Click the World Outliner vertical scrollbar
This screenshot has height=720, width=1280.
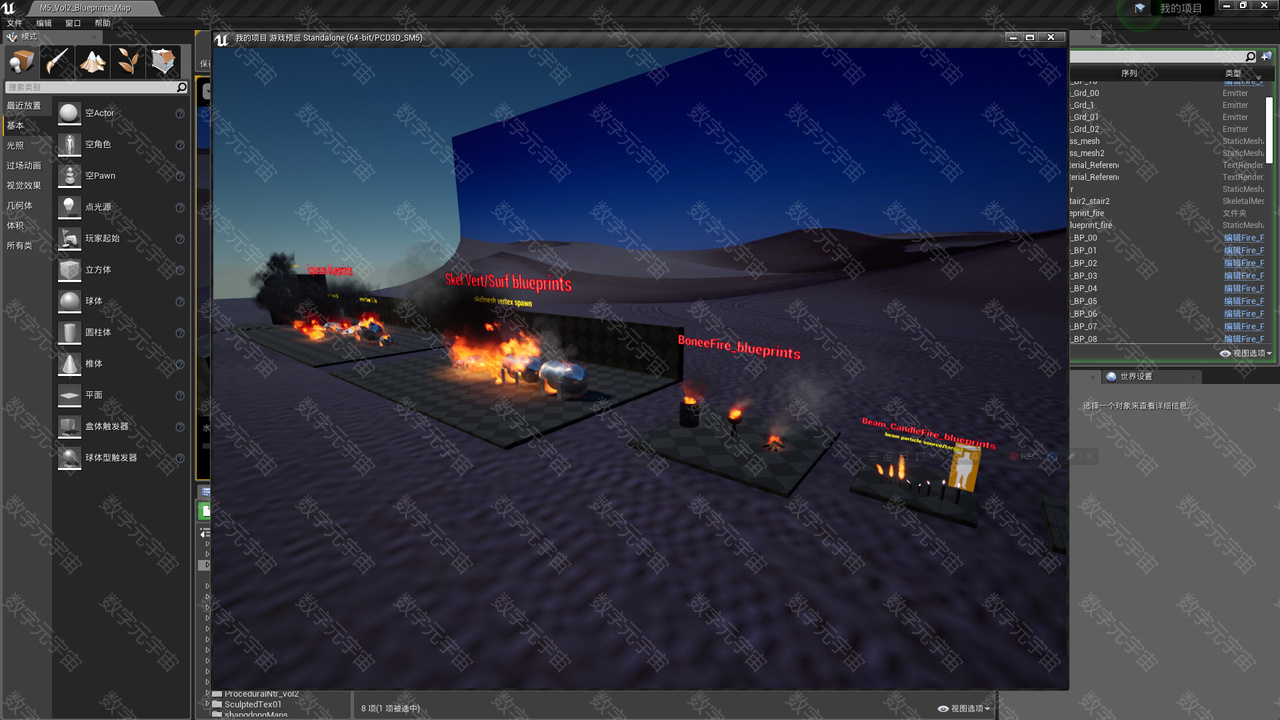(x=1271, y=120)
